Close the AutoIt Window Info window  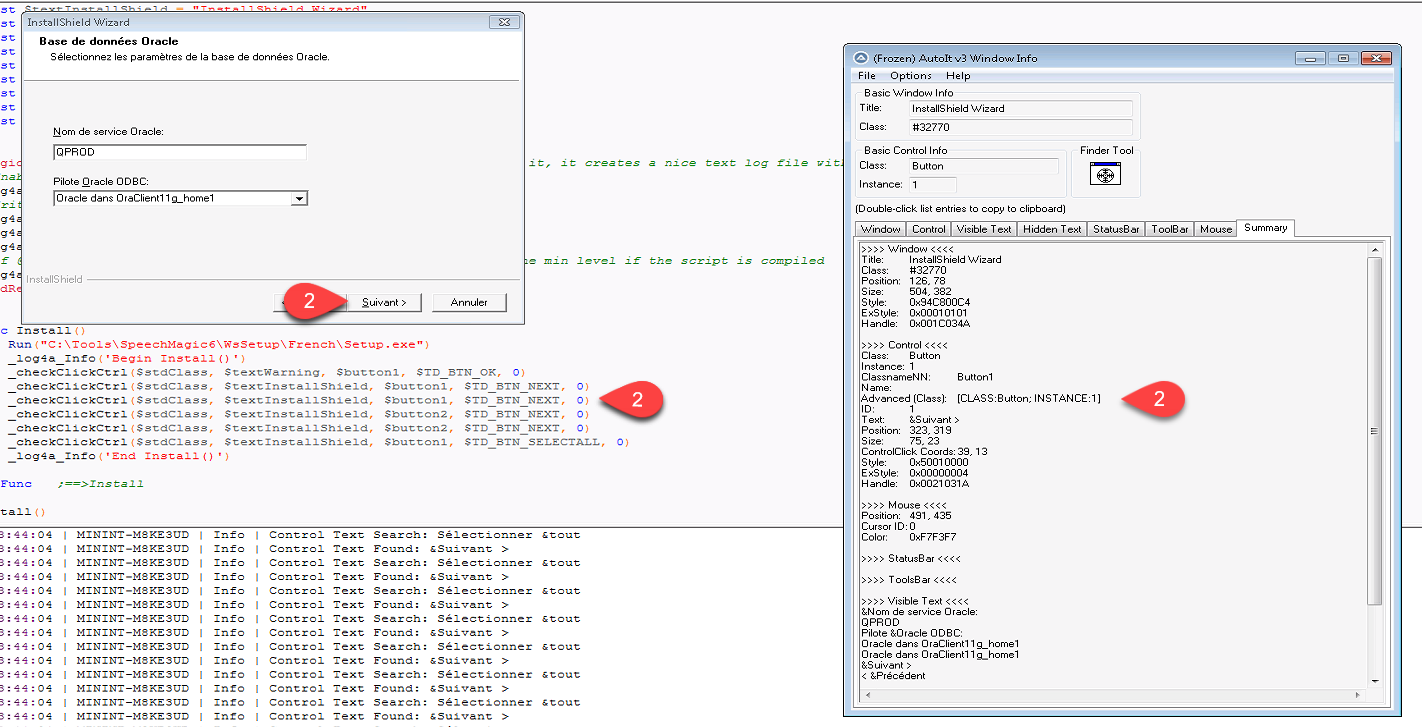(1377, 58)
